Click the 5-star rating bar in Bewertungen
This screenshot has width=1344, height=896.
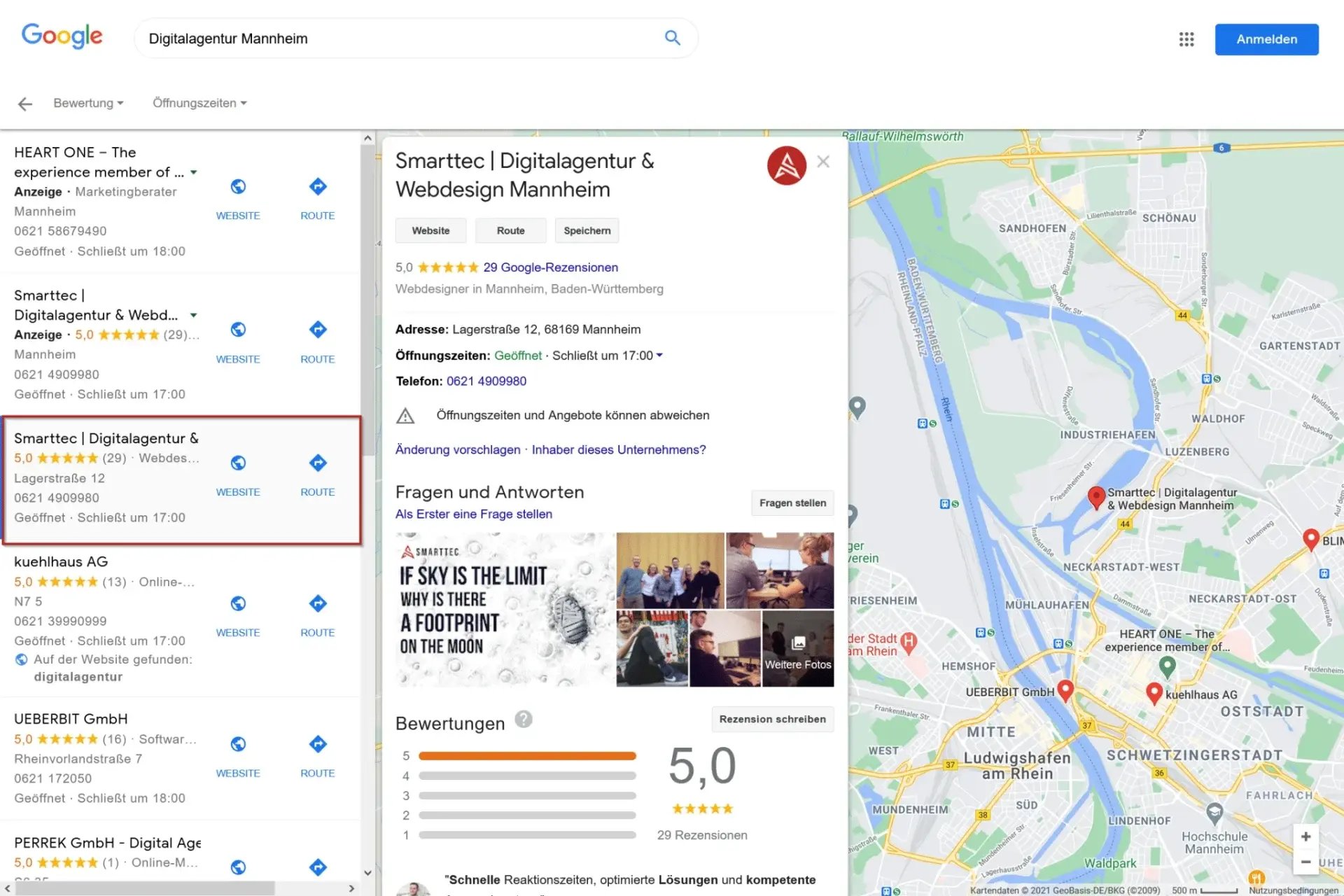tap(526, 755)
